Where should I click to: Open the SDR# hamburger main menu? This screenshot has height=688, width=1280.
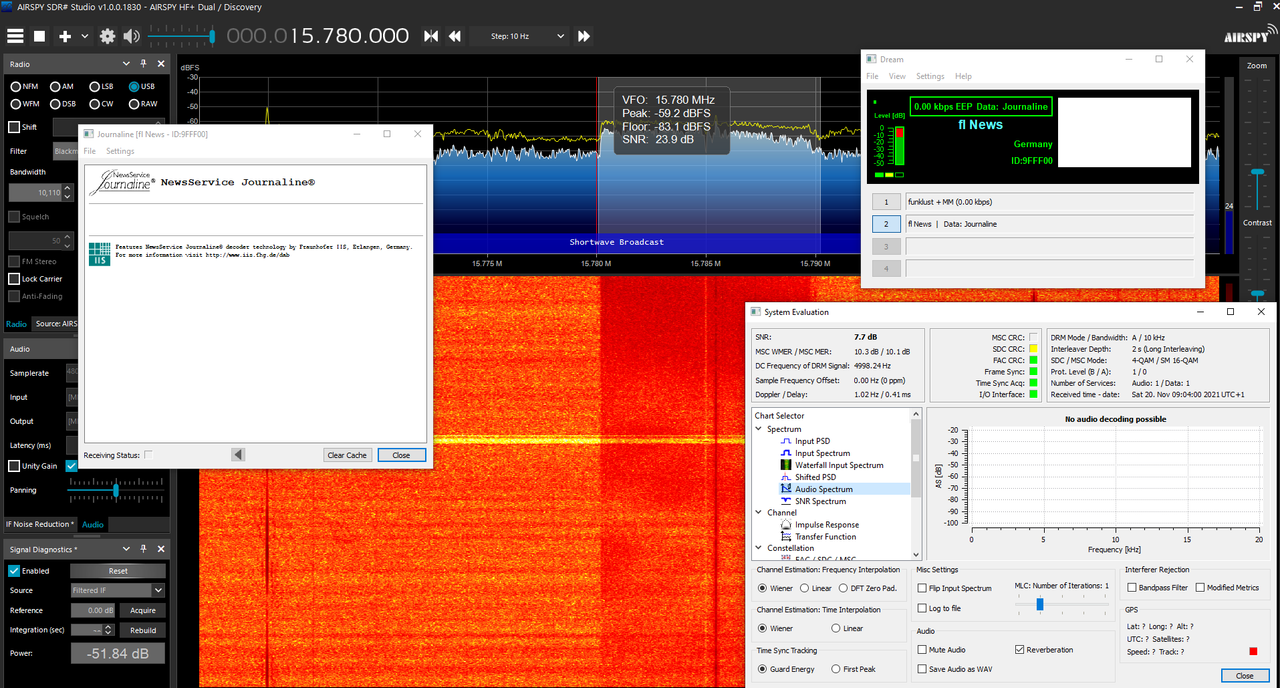click(x=15, y=36)
